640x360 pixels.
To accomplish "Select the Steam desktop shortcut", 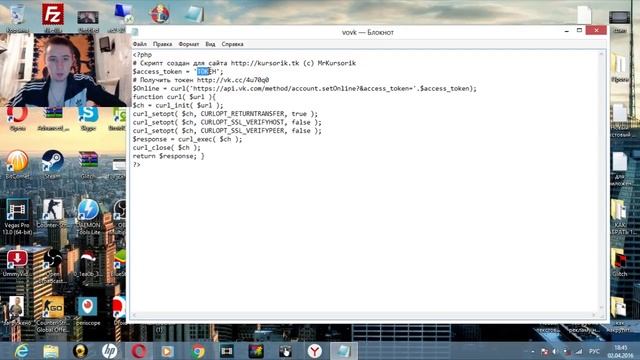I will click(x=53, y=163).
